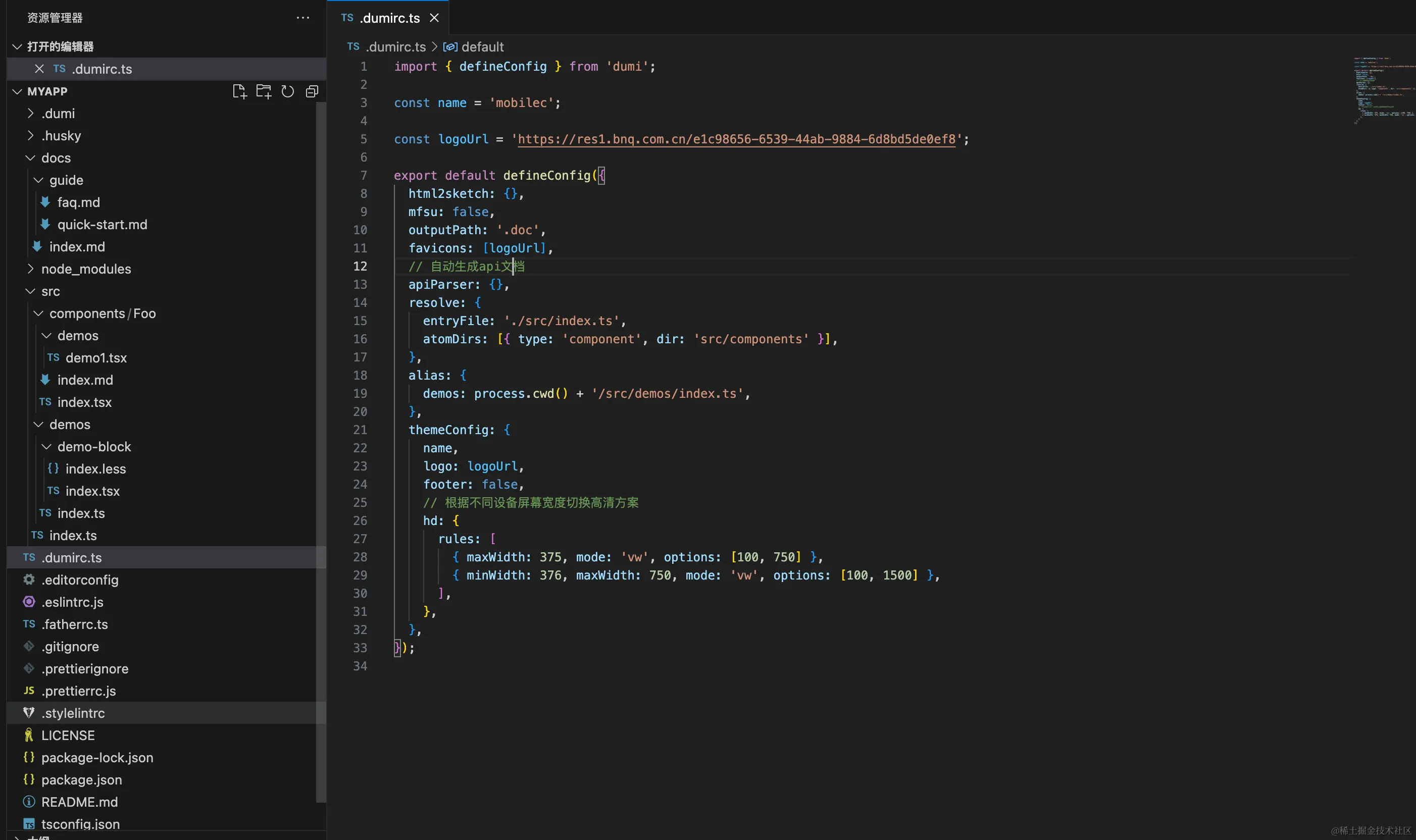Close the .dumirc.ts editor tab
1416x840 pixels.
click(x=434, y=18)
